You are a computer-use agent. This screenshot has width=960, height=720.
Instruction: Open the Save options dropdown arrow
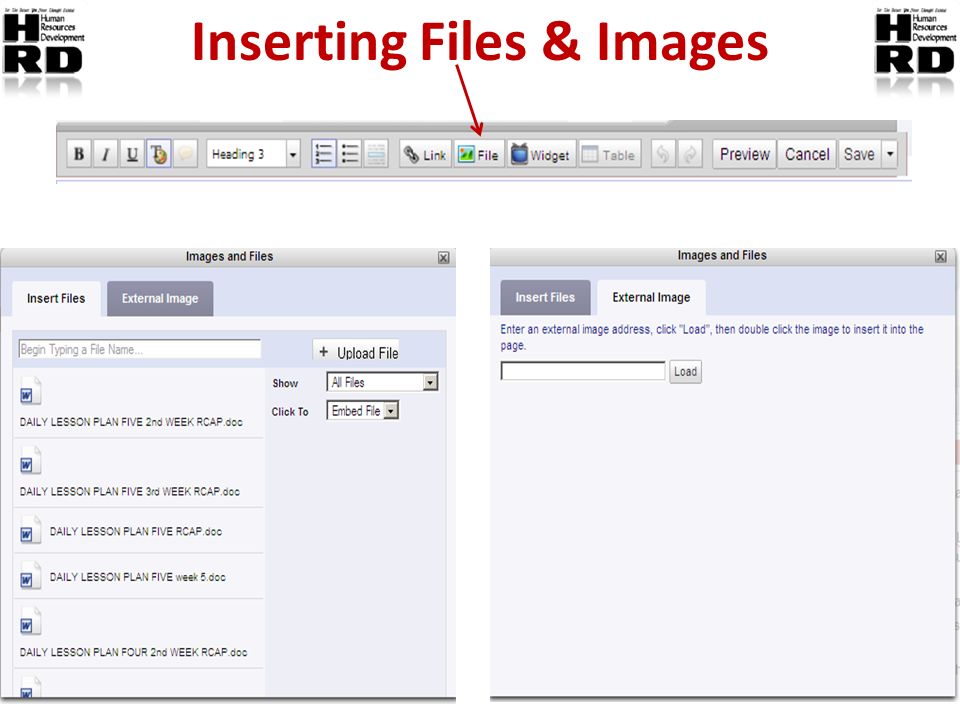pyautogui.click(x=890, y=154)
